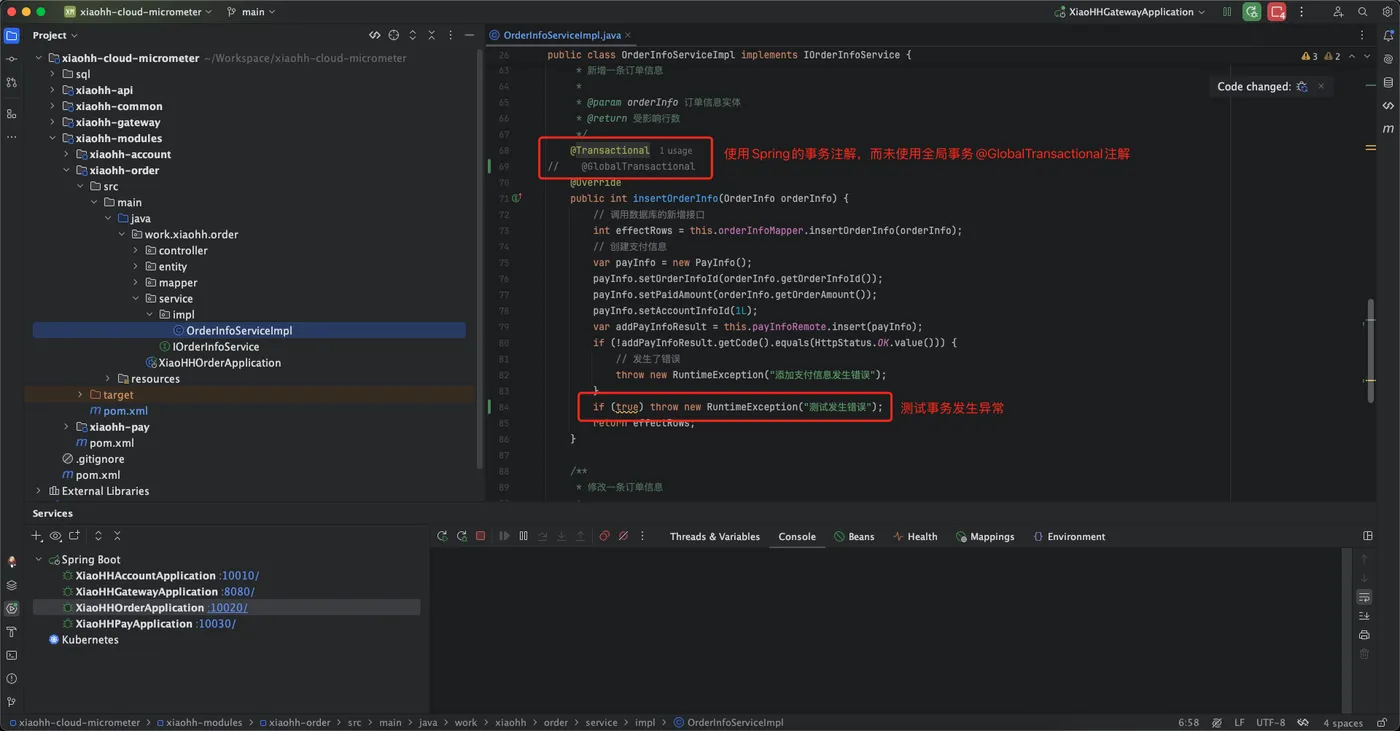Click the Code changed reload bug icon
The height and width of the screenshot is (731, 1400).
(1302, 87)
